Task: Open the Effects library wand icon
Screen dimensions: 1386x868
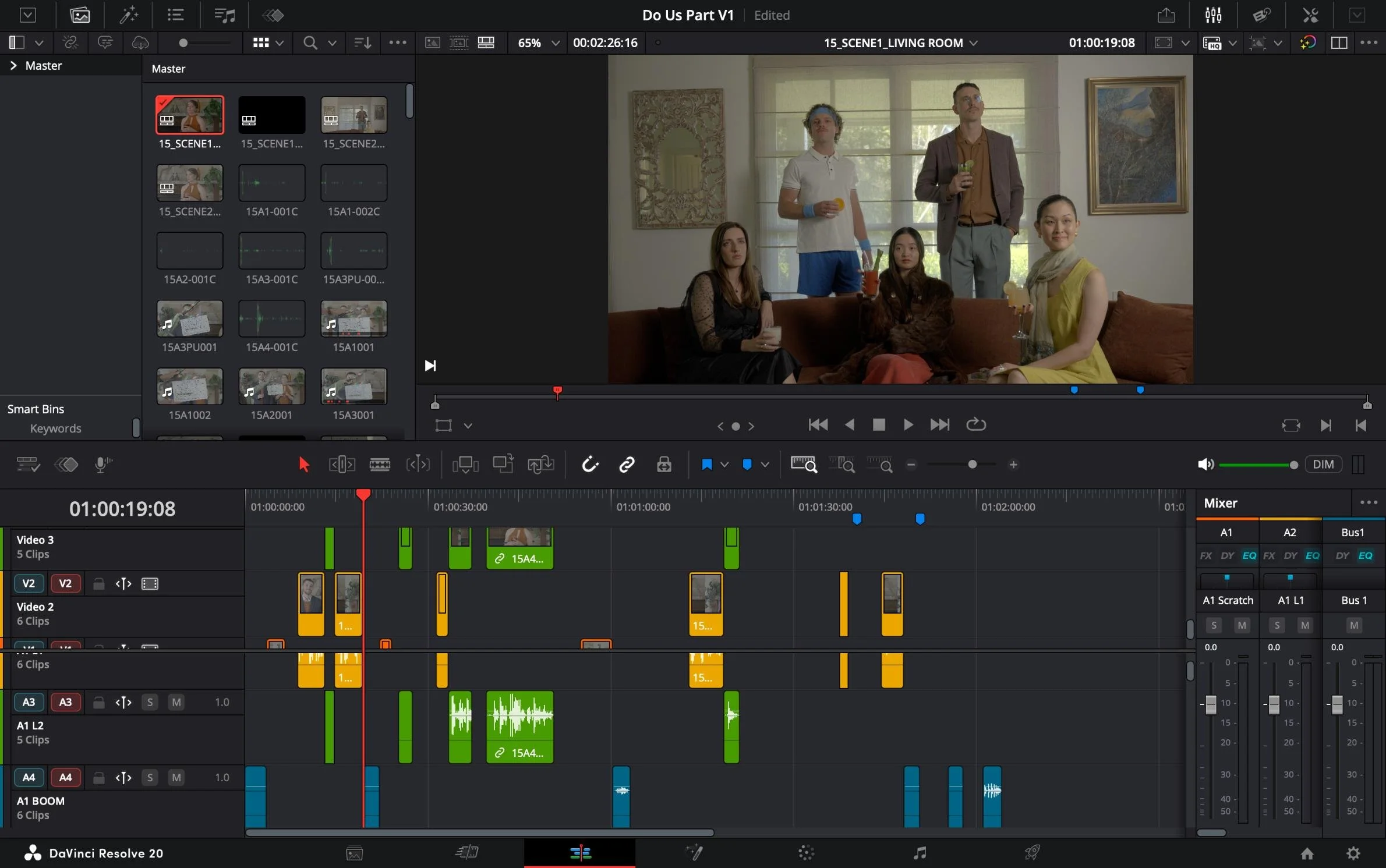Action: click(129, 15)
